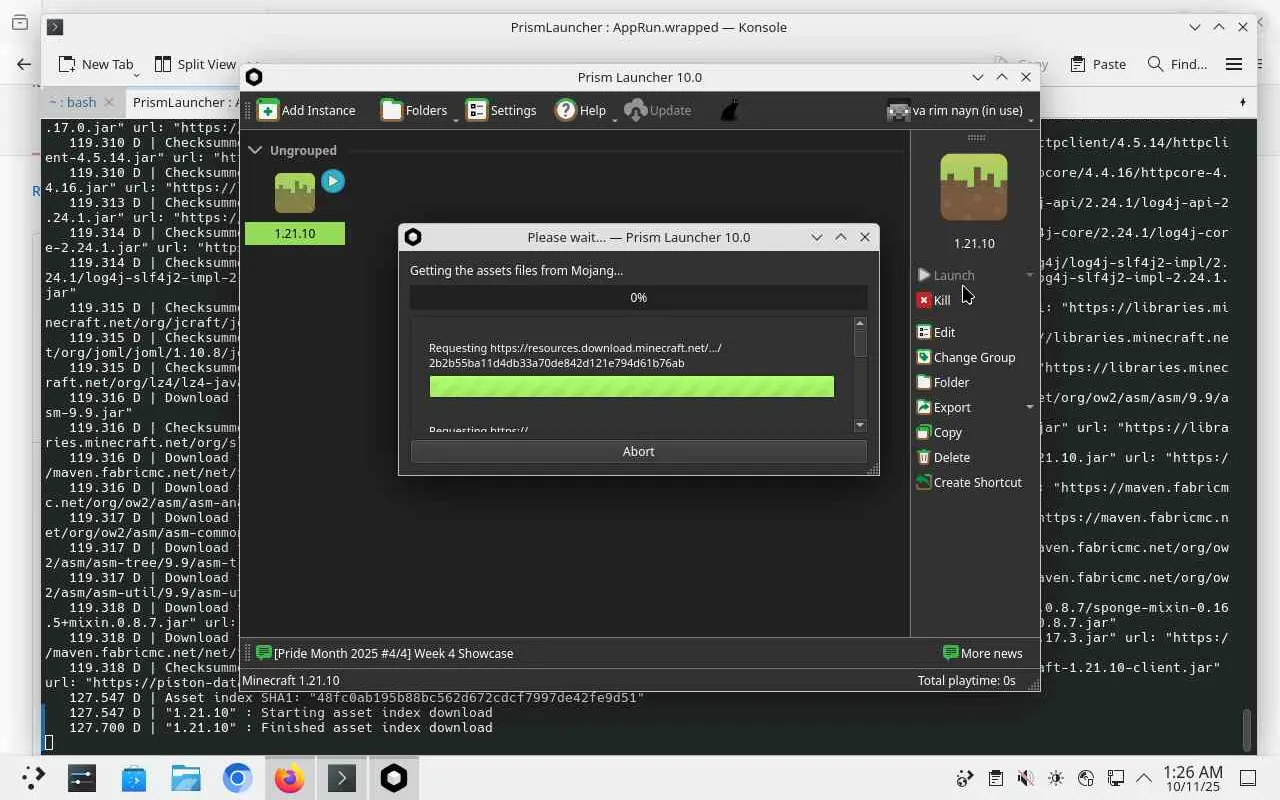Open the instance Folder
The width and height of the screenshot is (1280, 800).
tap(943, 382)
